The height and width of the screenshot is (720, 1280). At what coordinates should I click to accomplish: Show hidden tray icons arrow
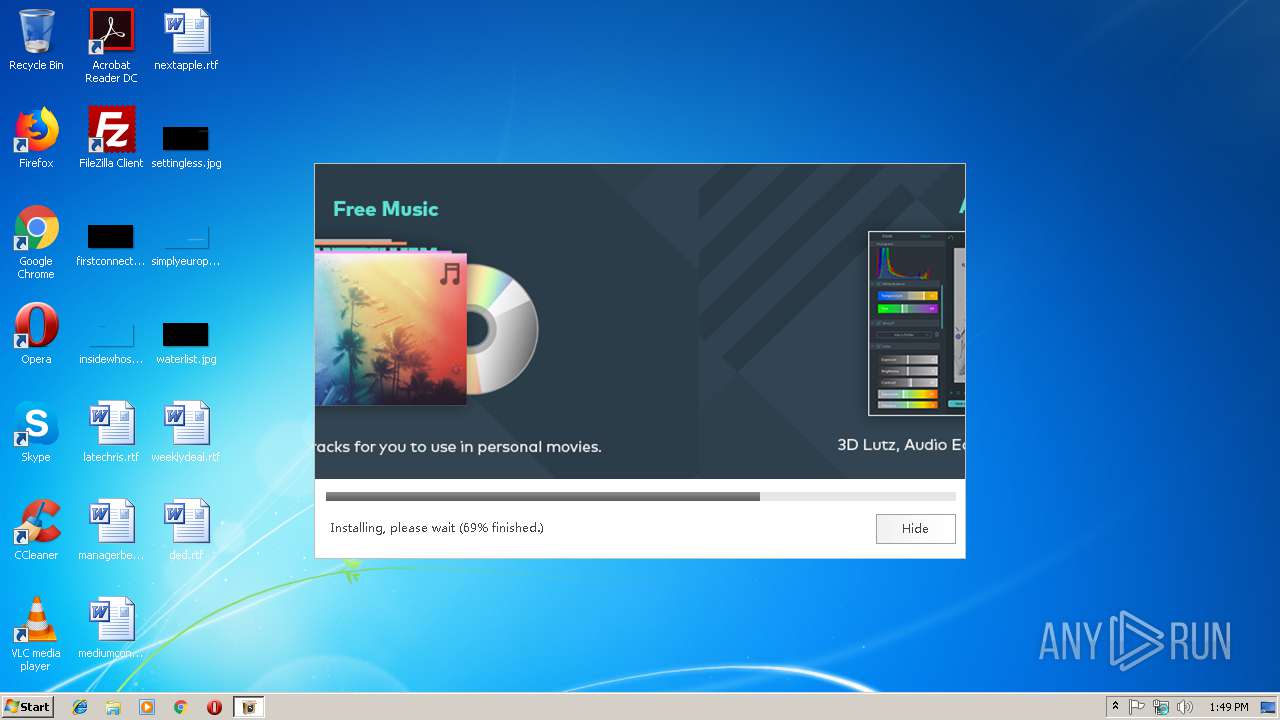click(x=1115, y=707)
